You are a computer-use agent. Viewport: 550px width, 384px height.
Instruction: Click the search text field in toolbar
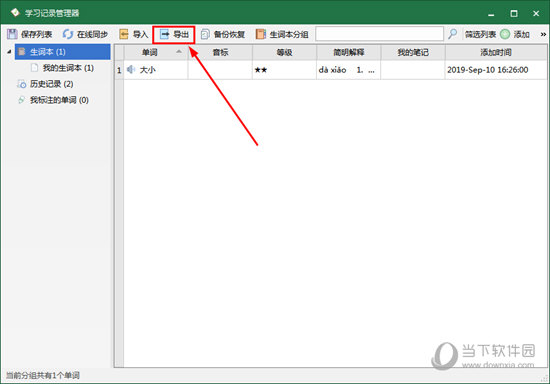(380, 34)
